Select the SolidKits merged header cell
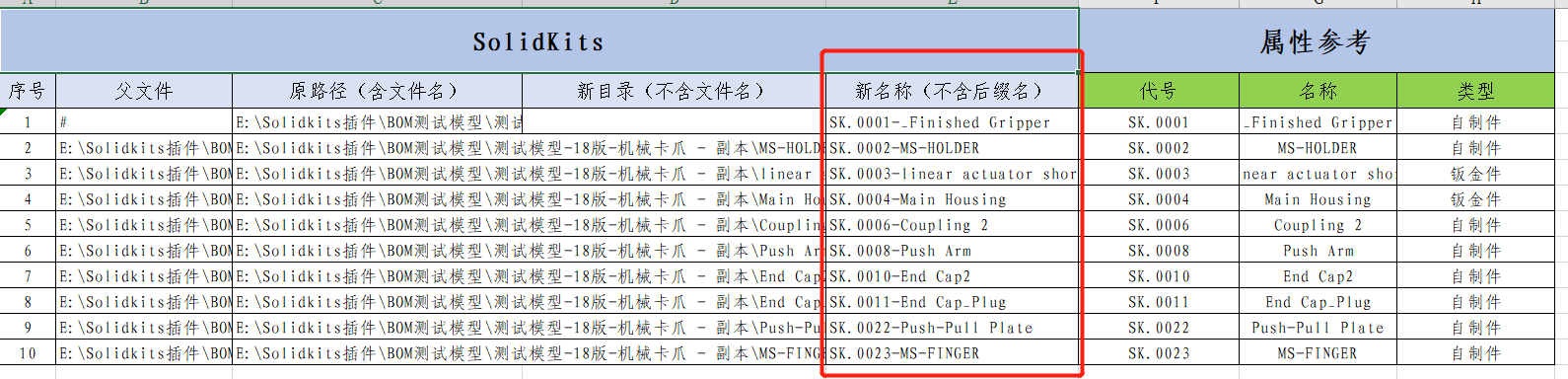 (x=538, y=41)
